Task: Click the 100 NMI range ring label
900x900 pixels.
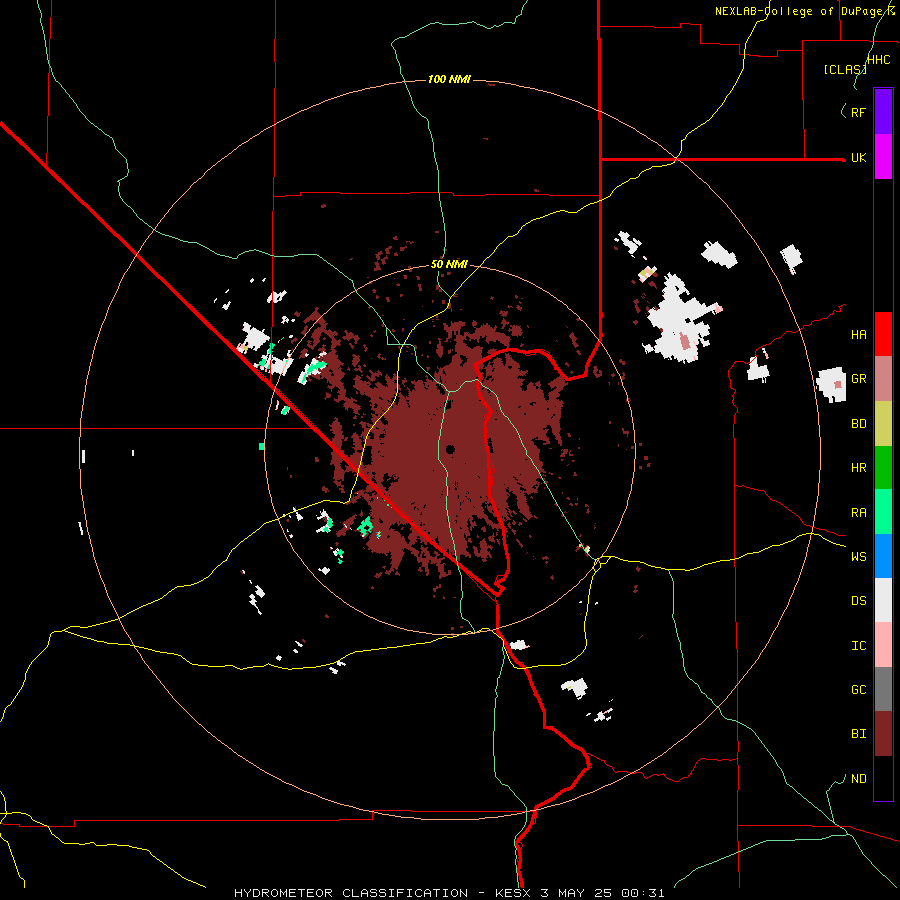Action: point(449,79)
